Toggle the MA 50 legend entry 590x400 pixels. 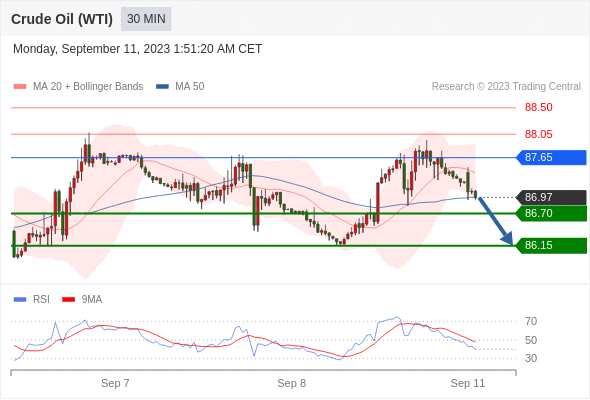point(180,87)
